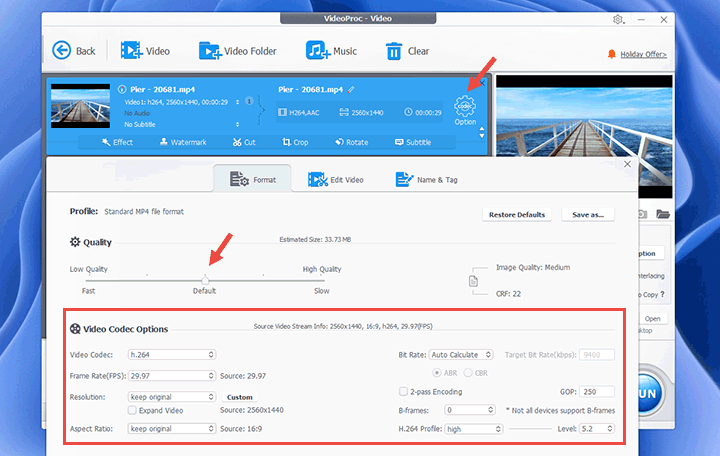Switch to the Edit Video tab
720x456 pixels.
[336, 180]
